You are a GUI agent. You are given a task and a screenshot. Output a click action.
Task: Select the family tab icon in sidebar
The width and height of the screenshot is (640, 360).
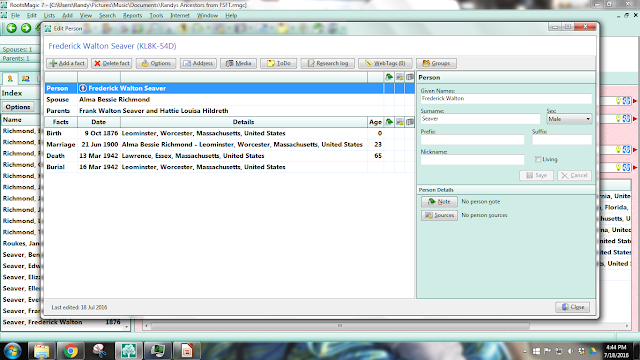click(x=26, y=79)
